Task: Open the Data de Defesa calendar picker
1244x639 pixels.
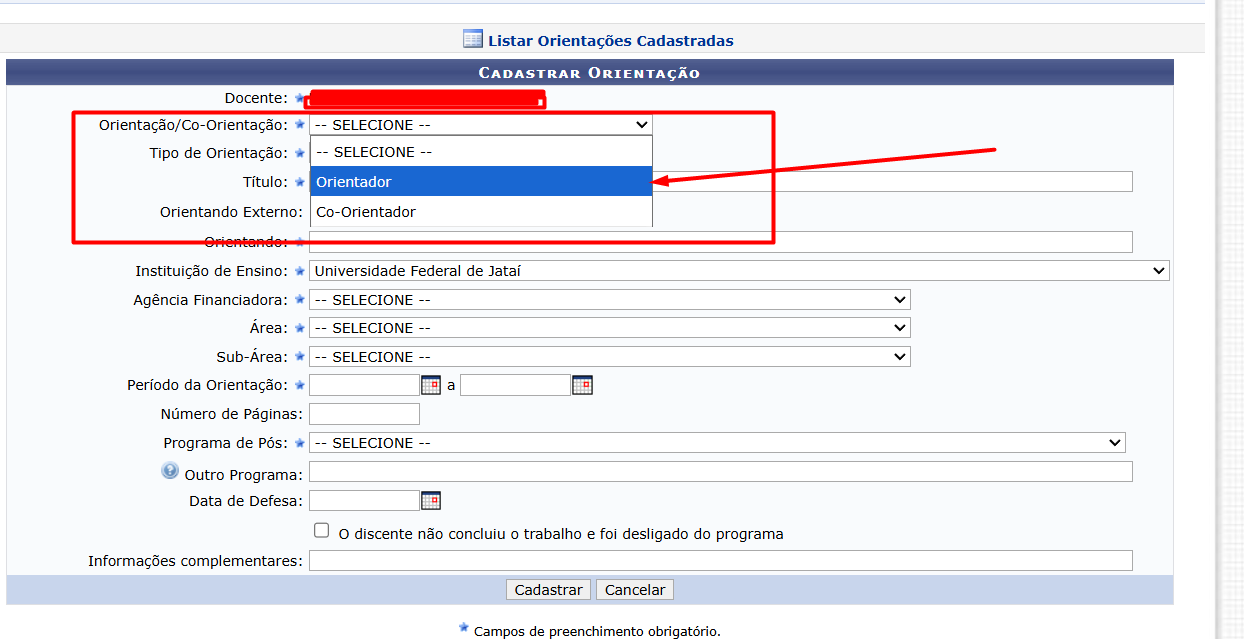Action: click(431, 500)
